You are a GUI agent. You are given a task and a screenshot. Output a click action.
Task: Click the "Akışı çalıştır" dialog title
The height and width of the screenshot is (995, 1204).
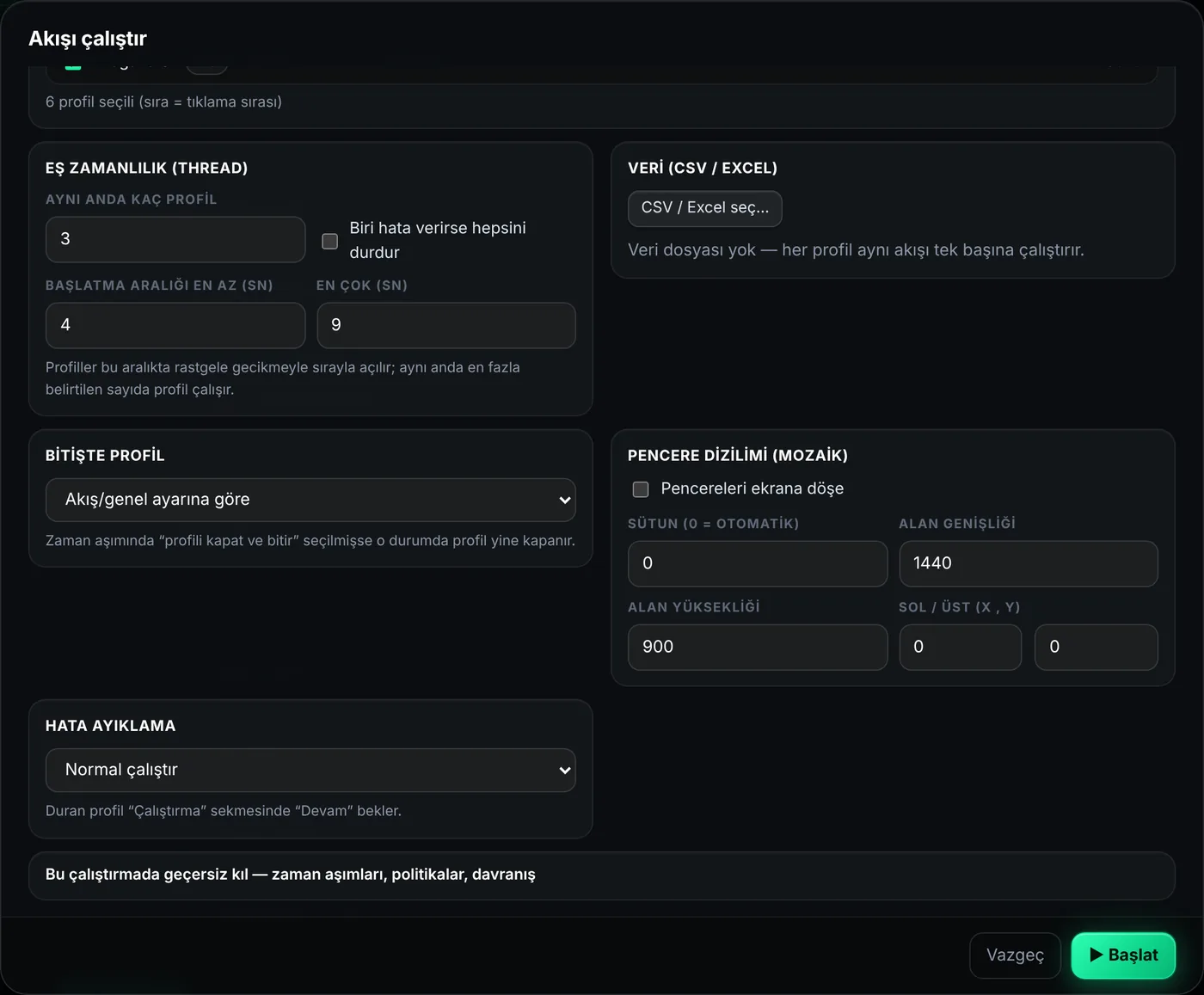coord(88,39)
